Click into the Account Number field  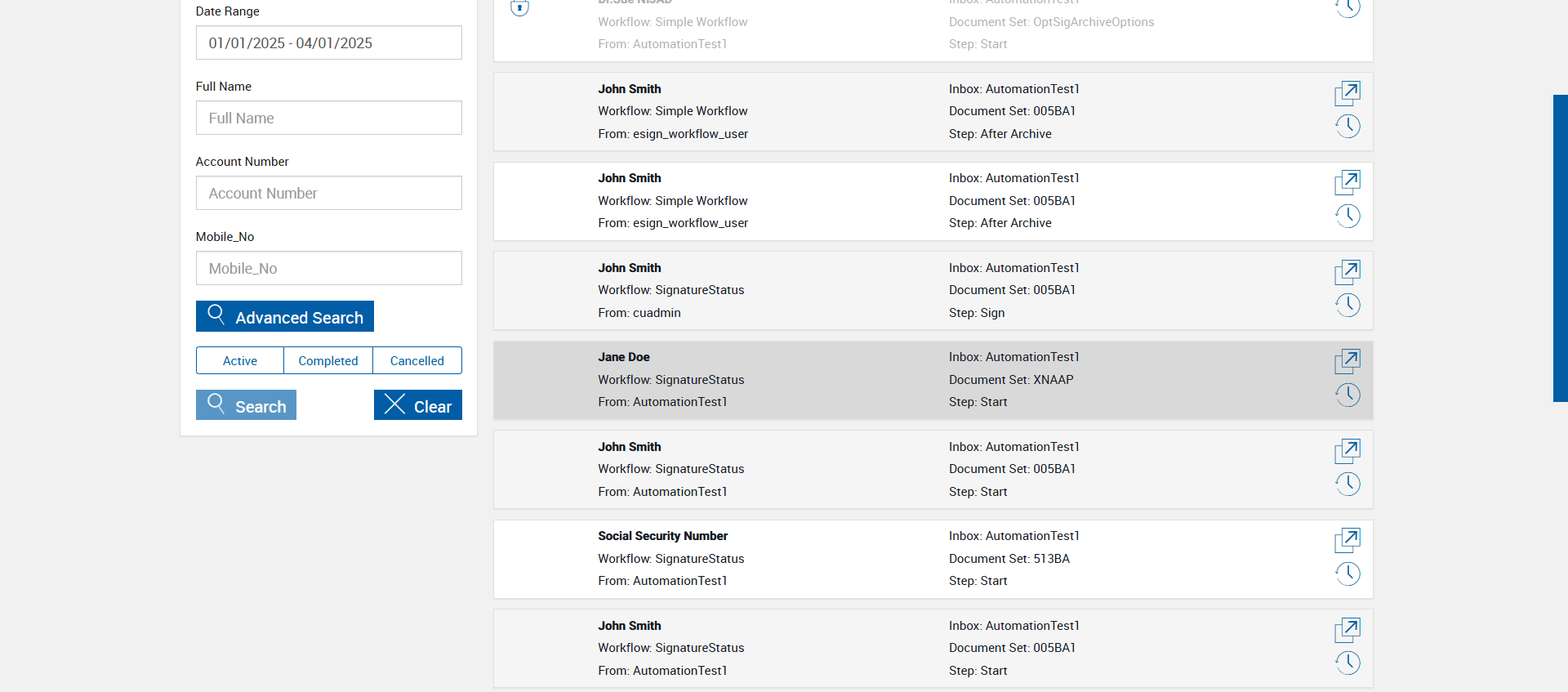click(329, 193)
